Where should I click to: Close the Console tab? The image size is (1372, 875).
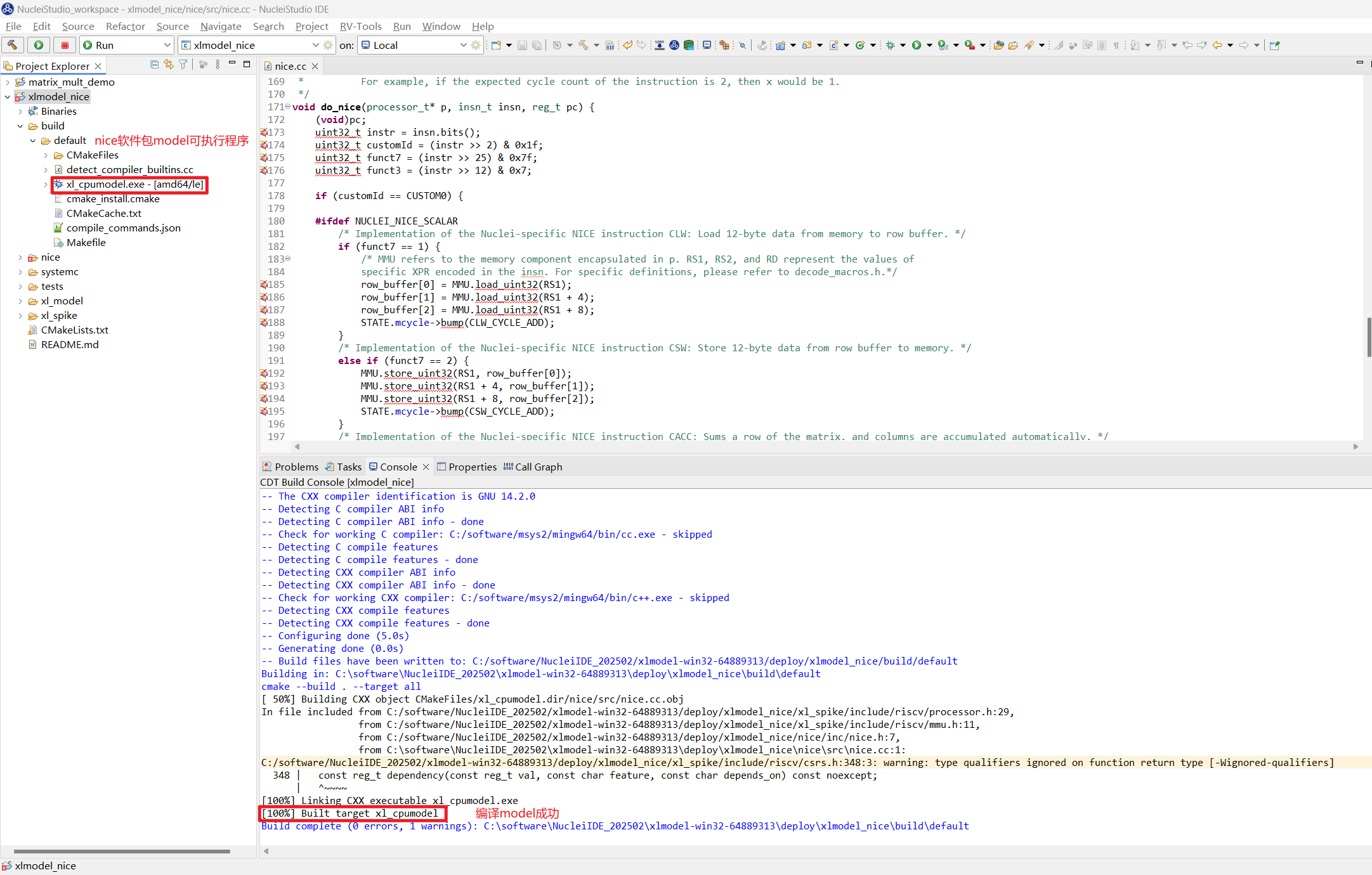tap(426, 467)
